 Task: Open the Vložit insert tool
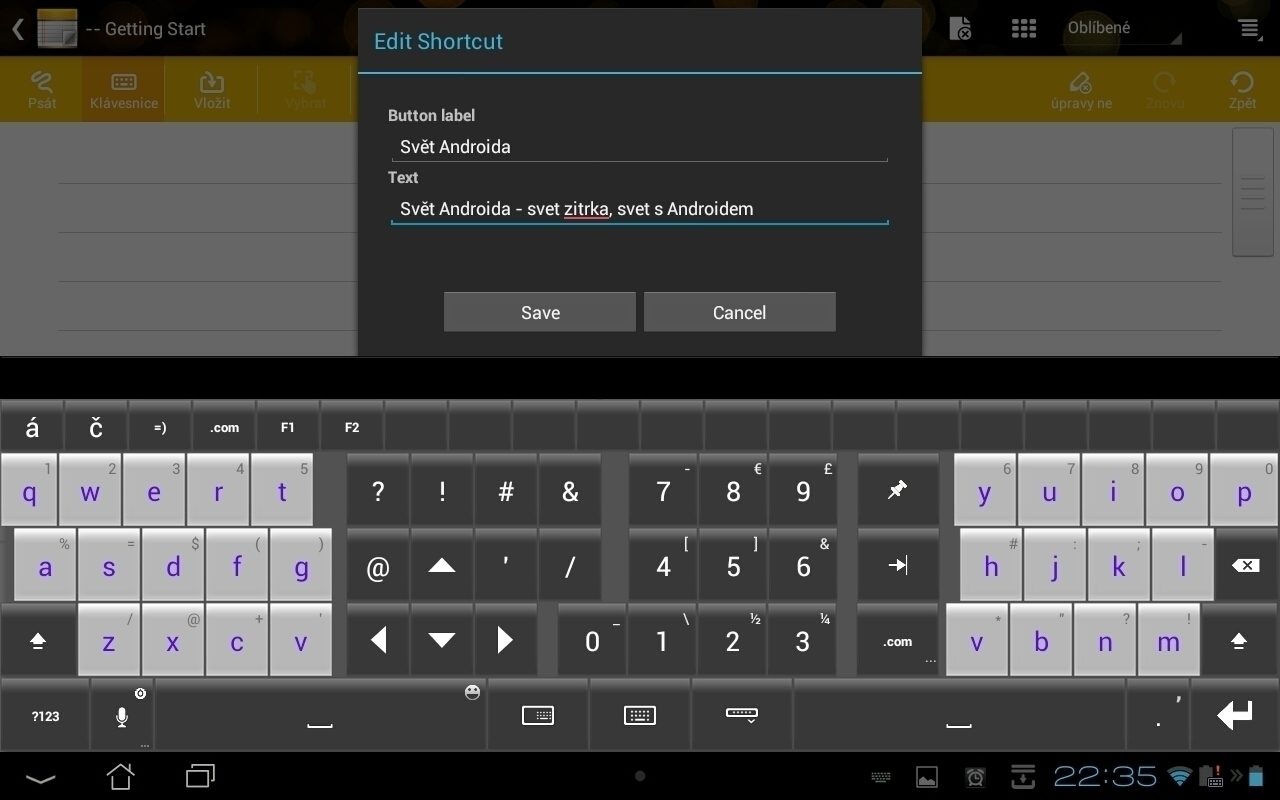[x=211, y=89]
